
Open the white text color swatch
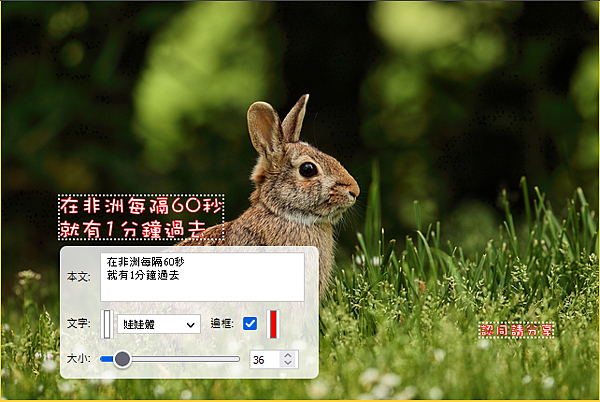pos(107,324)
